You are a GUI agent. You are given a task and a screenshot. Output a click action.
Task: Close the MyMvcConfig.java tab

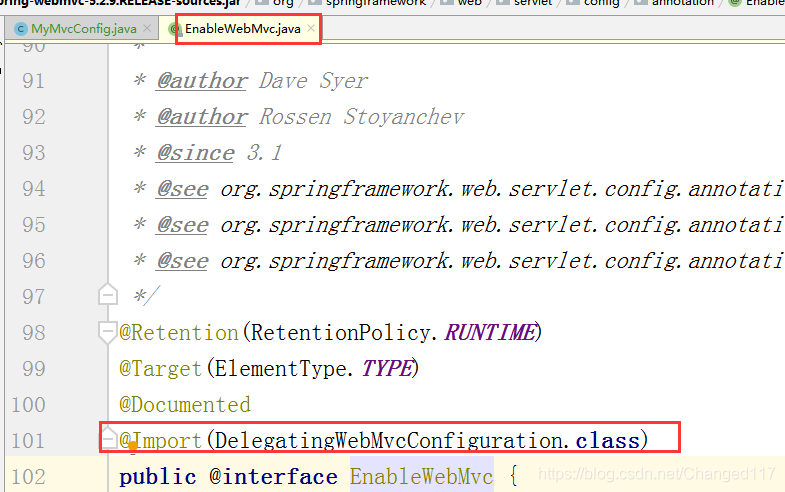147,29
